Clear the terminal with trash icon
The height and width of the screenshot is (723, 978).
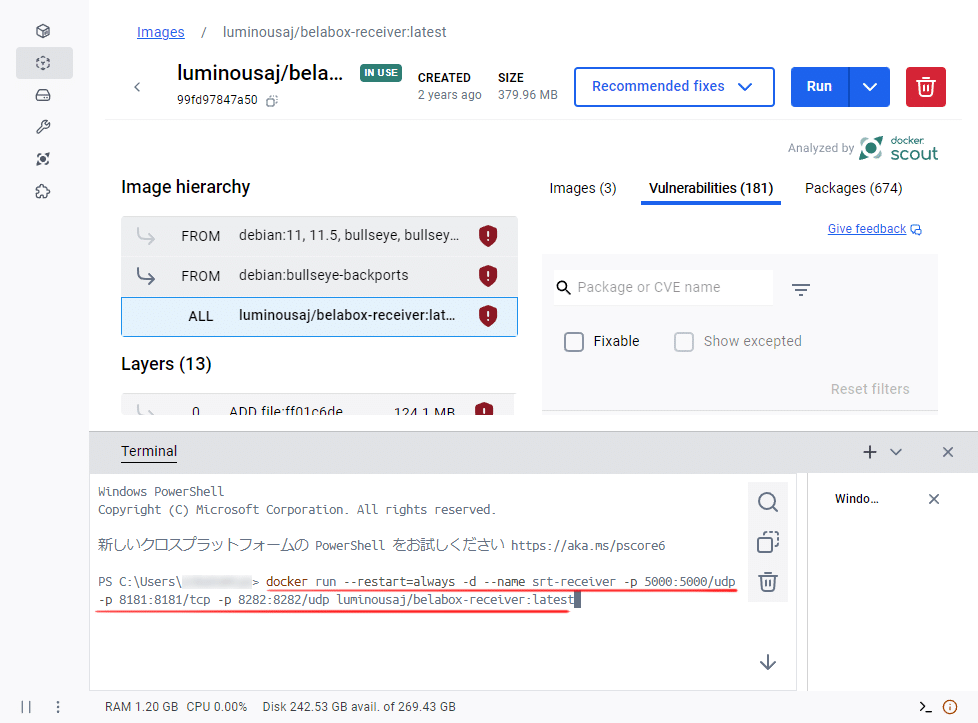(768, 581)
